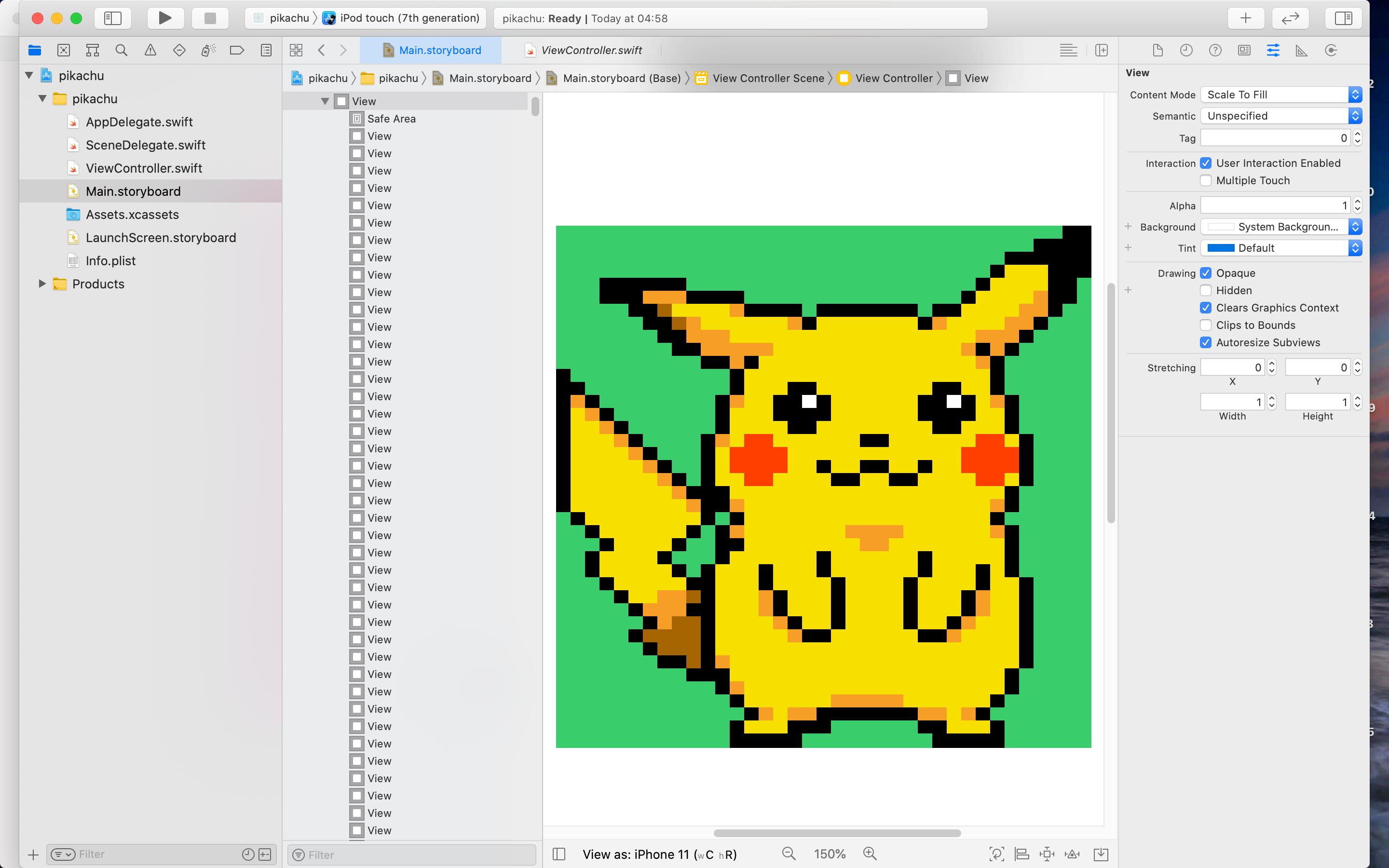This screenshot has height=868, width=1389.
Task: Click zoom in magnifier on canvas bar
Action: (x=870, y=854)
